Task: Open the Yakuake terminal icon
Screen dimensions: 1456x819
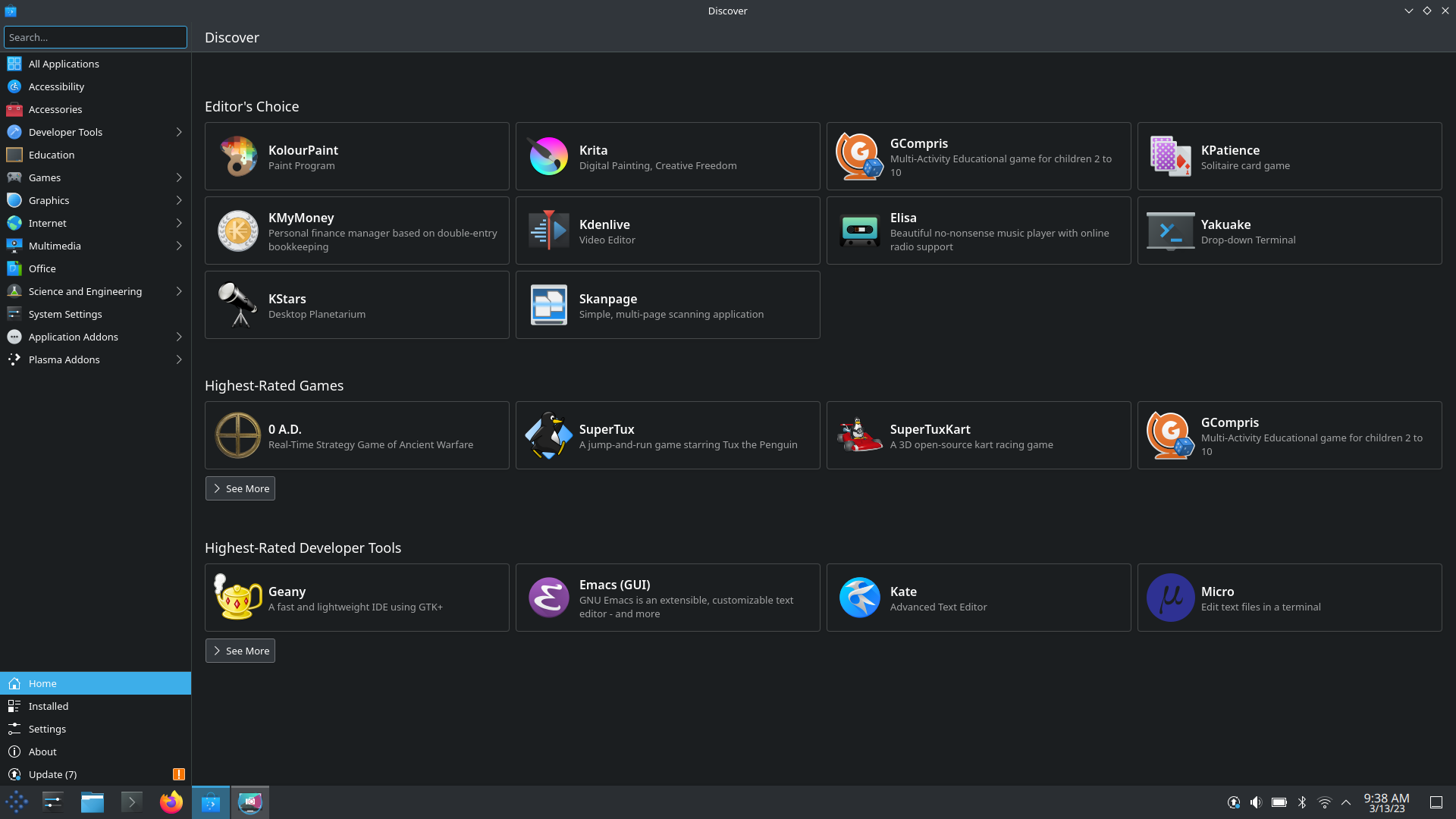Action: [1170, 231]
